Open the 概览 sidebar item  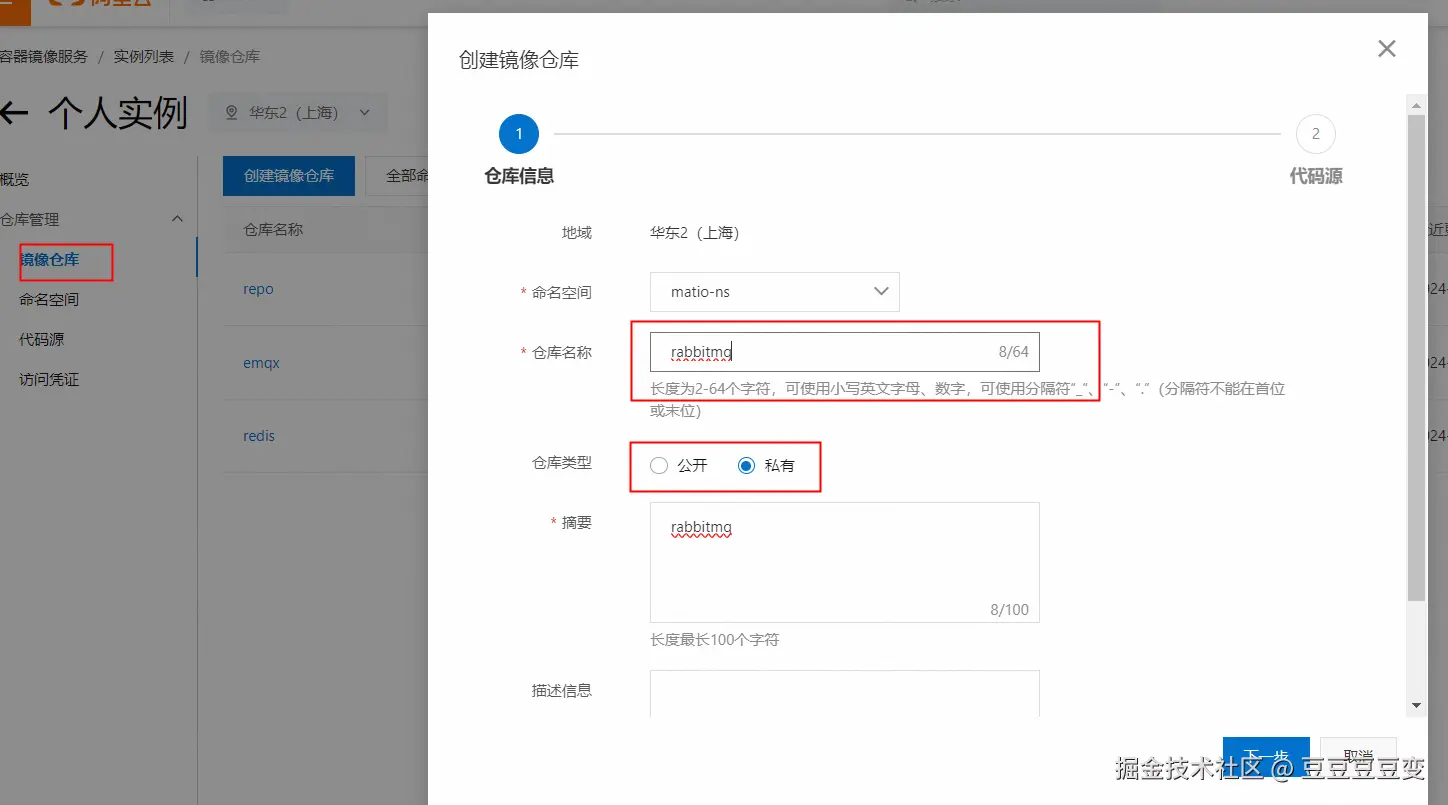15,179
